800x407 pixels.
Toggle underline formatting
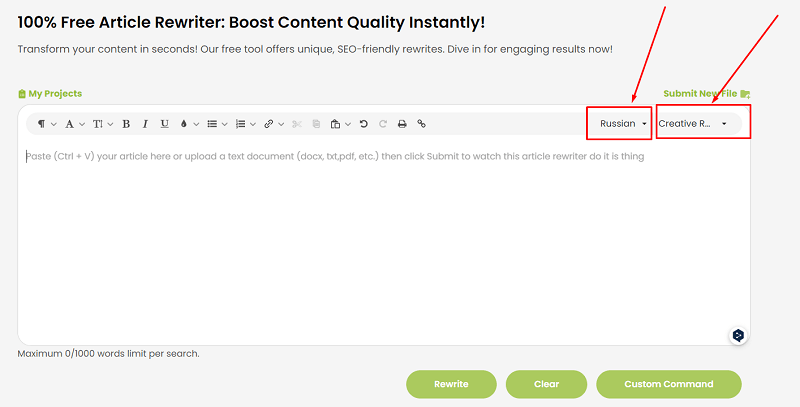point(164,124)
